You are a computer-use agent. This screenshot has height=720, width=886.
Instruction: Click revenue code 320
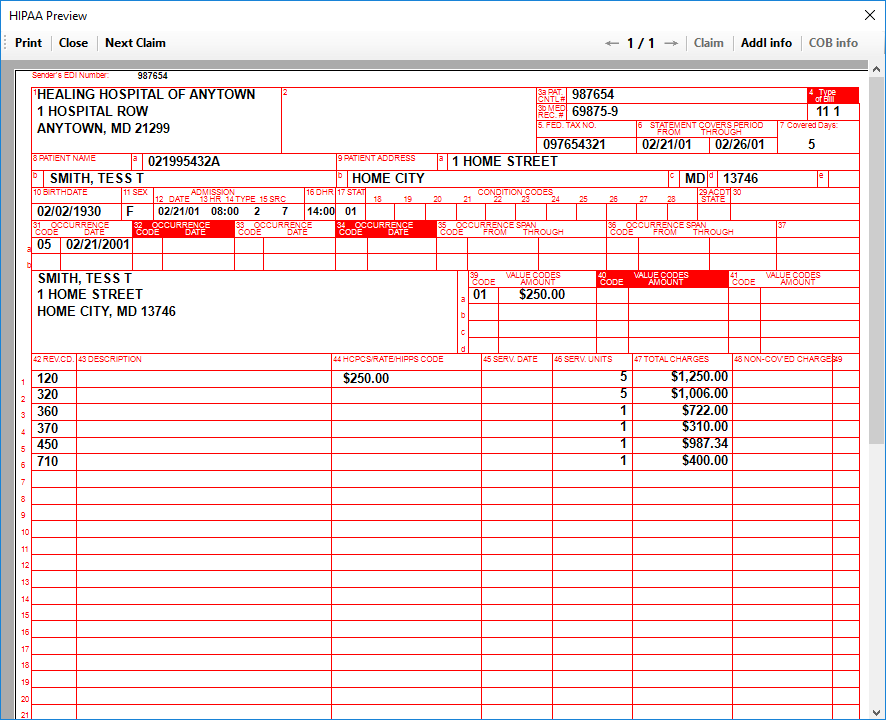point(47,394)
